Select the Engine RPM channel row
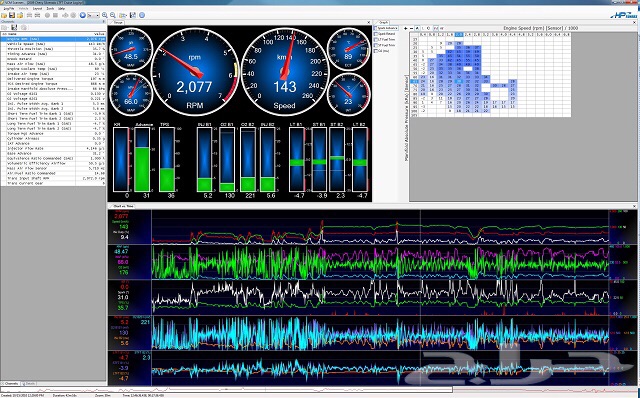The width and height of the screenshot is (640, 398). (53, 39)
